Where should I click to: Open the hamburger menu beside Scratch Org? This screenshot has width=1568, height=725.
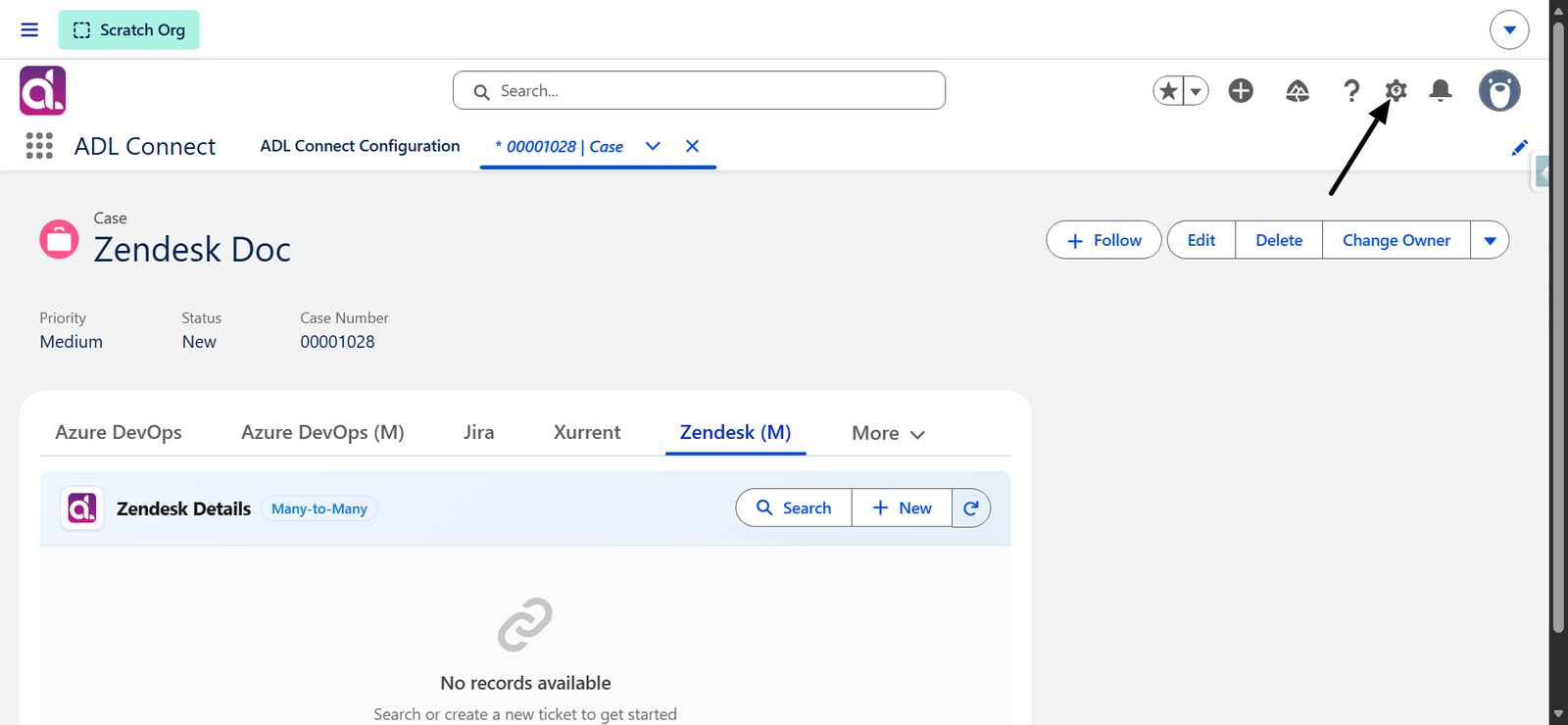(29, 29)
